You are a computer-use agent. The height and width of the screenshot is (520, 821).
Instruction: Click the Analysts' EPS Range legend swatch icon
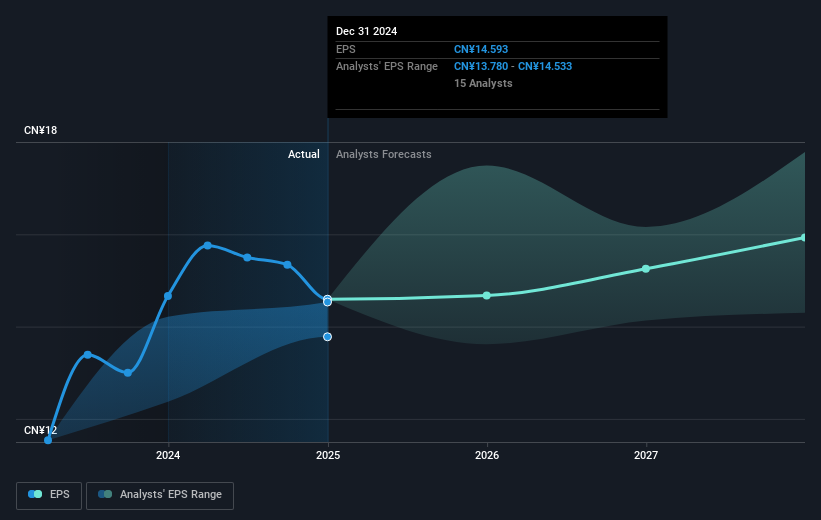pos(105,494)
